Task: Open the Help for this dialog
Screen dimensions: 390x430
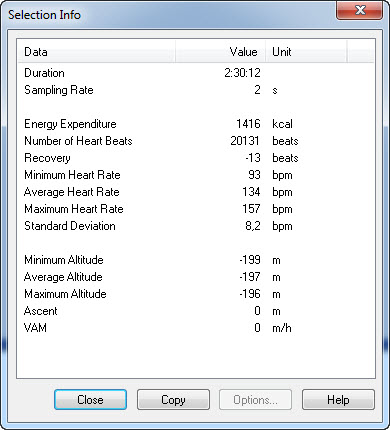Action: click(x=338, y=399)
